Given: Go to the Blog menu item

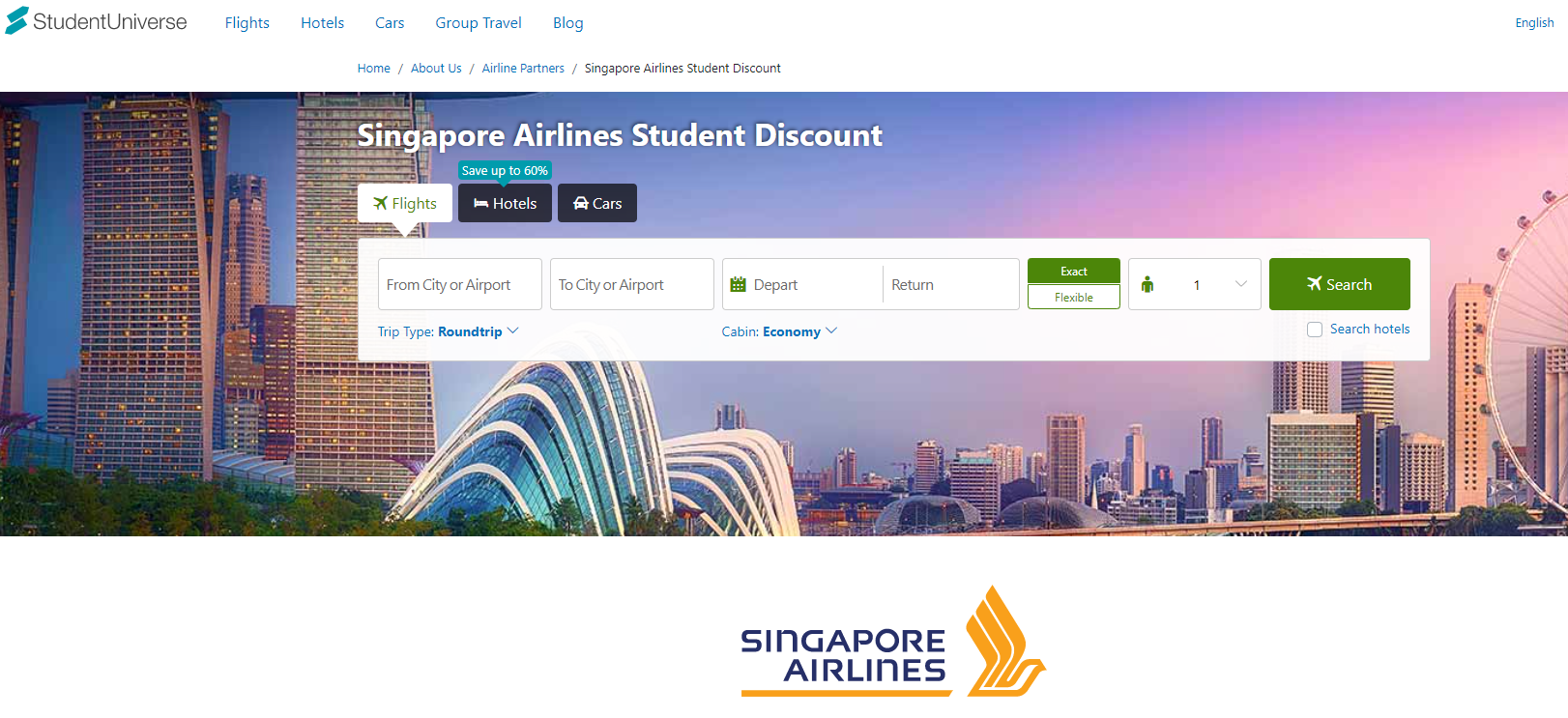Looking at the screenshot, I should tap(568, 22).
